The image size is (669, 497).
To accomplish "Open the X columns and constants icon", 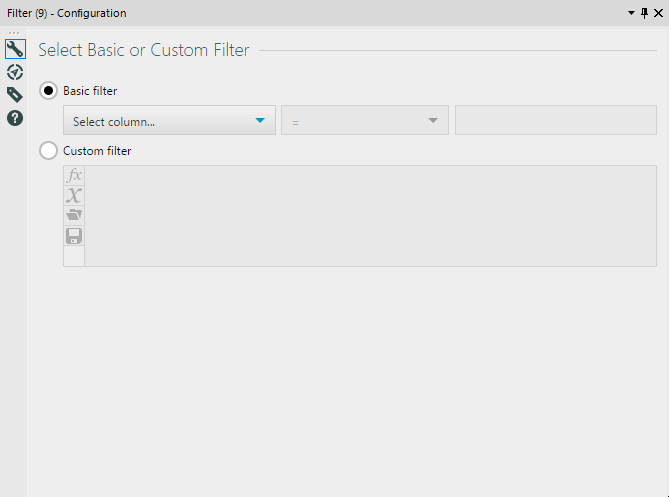I will coord(74,195).
